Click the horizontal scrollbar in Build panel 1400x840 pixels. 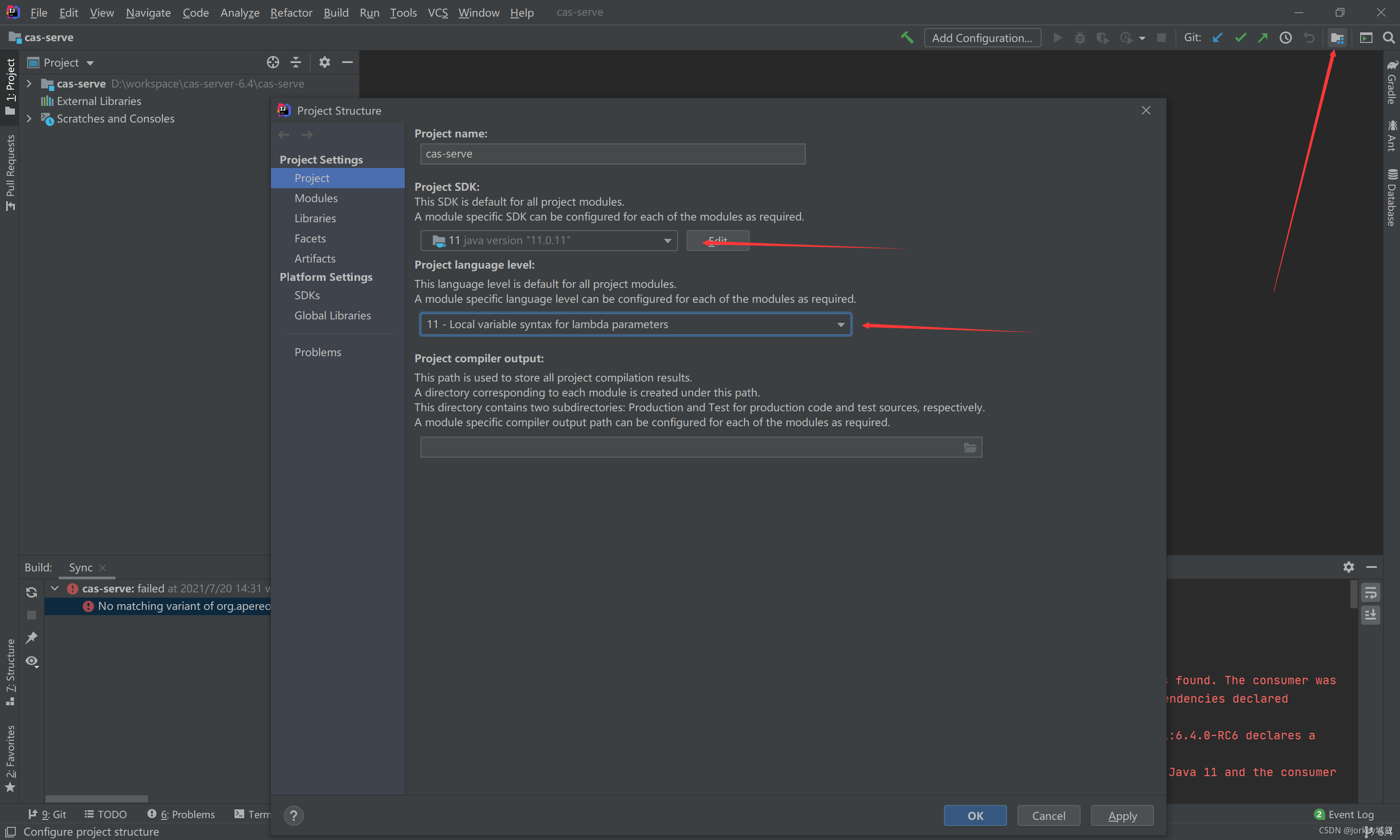pos(97,799)
